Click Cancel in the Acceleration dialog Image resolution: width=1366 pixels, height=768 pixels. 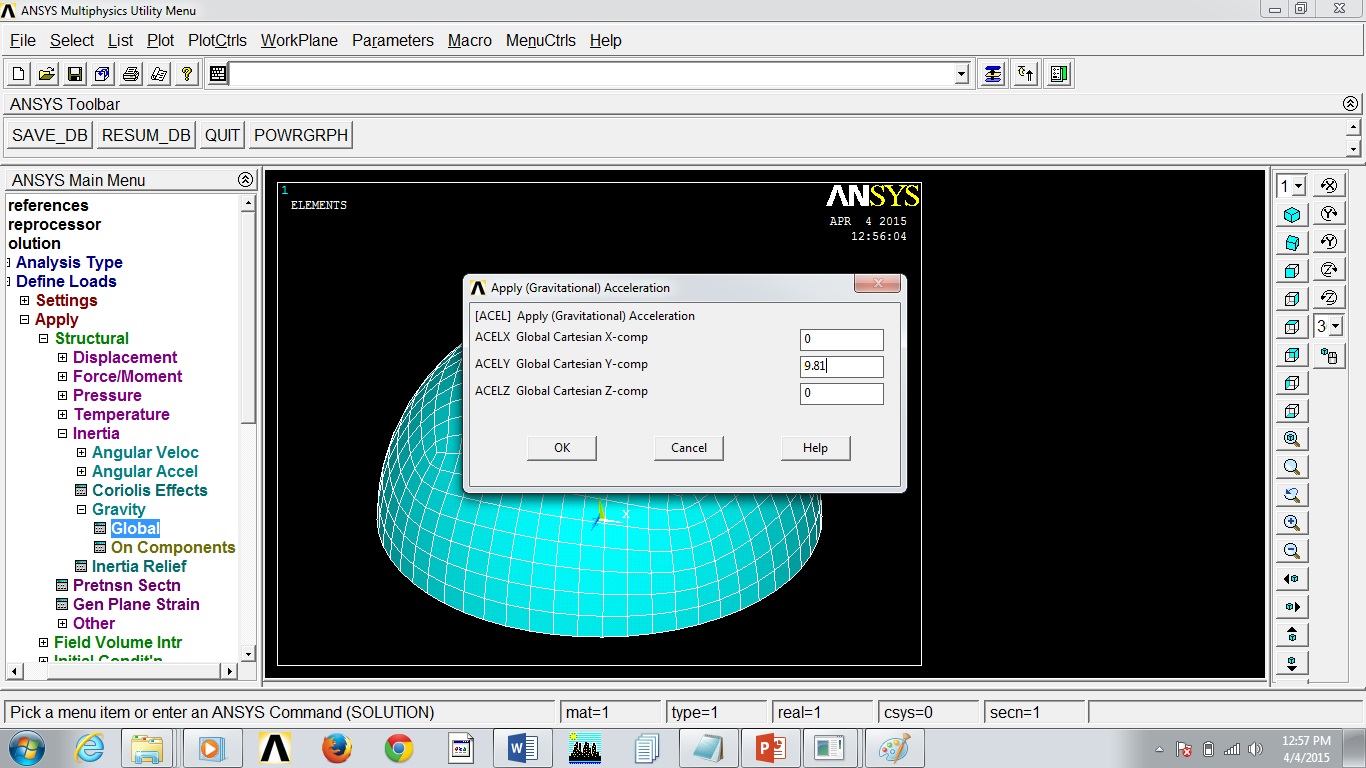coord(689,448)
